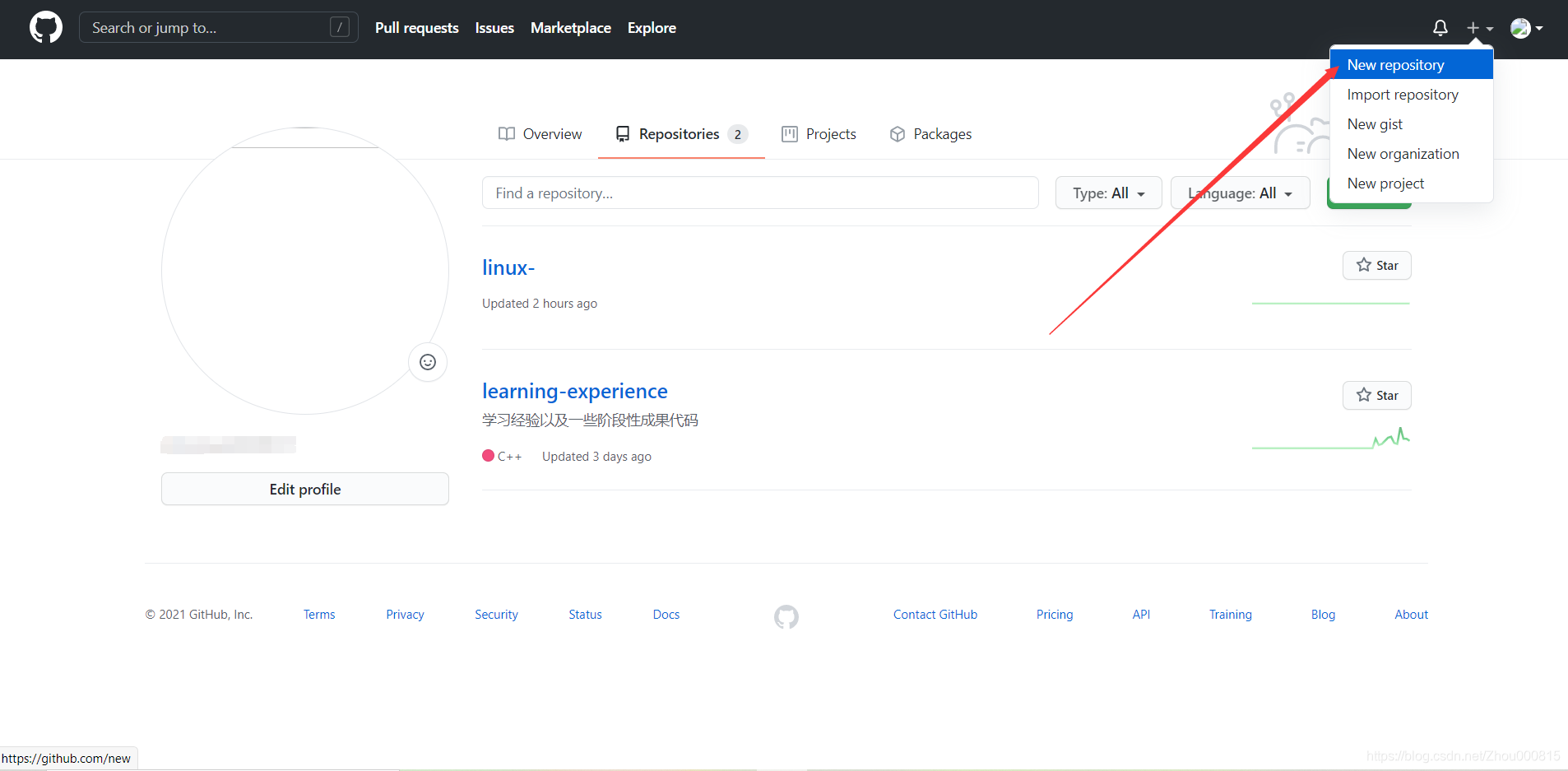Open the API footer link

click(x=1141, y=615)
